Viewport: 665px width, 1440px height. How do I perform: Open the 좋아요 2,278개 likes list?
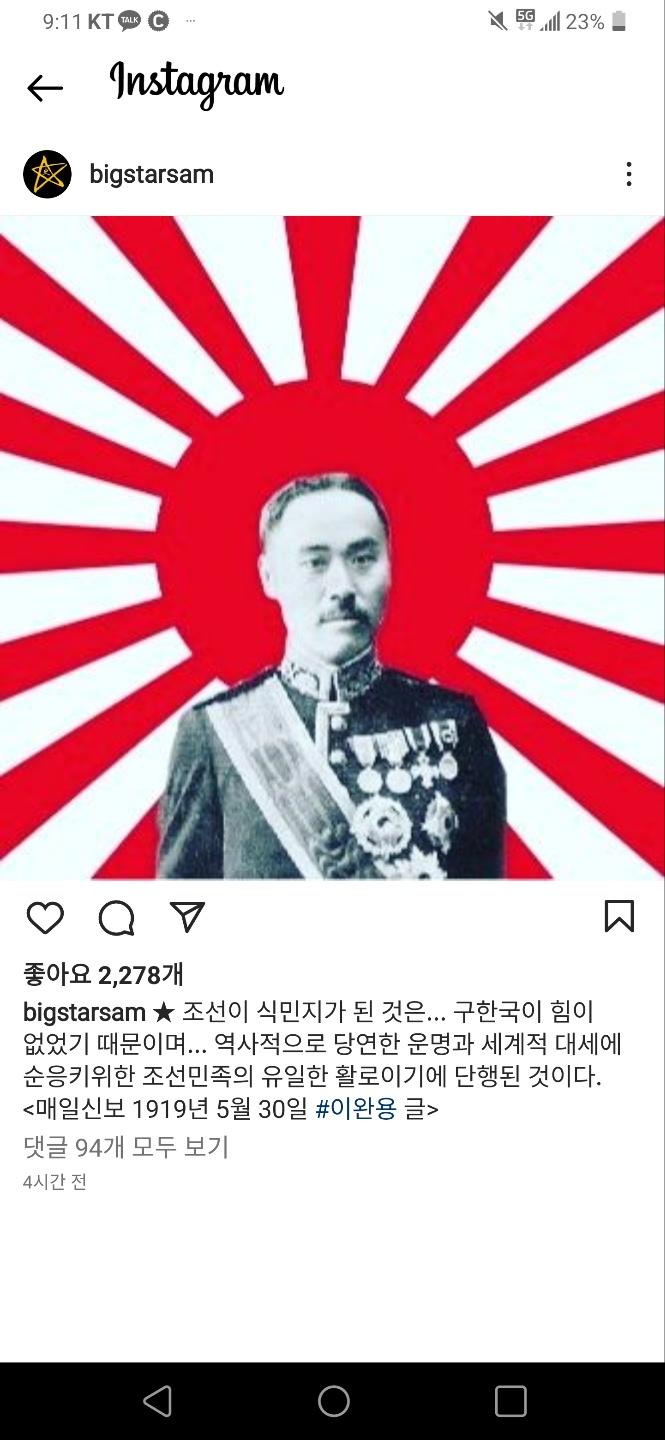pyautogui.click(x=103, y=974)
